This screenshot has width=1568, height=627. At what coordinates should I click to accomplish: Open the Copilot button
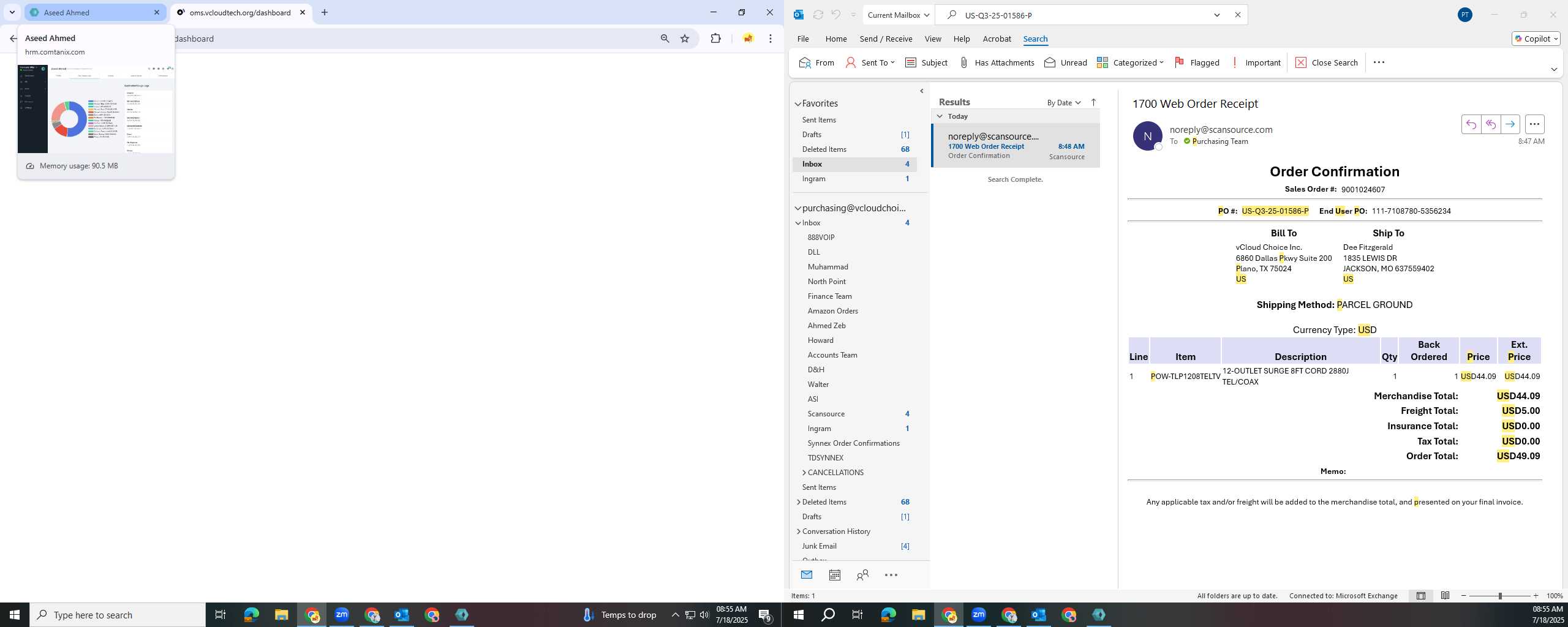point(1536,39)
